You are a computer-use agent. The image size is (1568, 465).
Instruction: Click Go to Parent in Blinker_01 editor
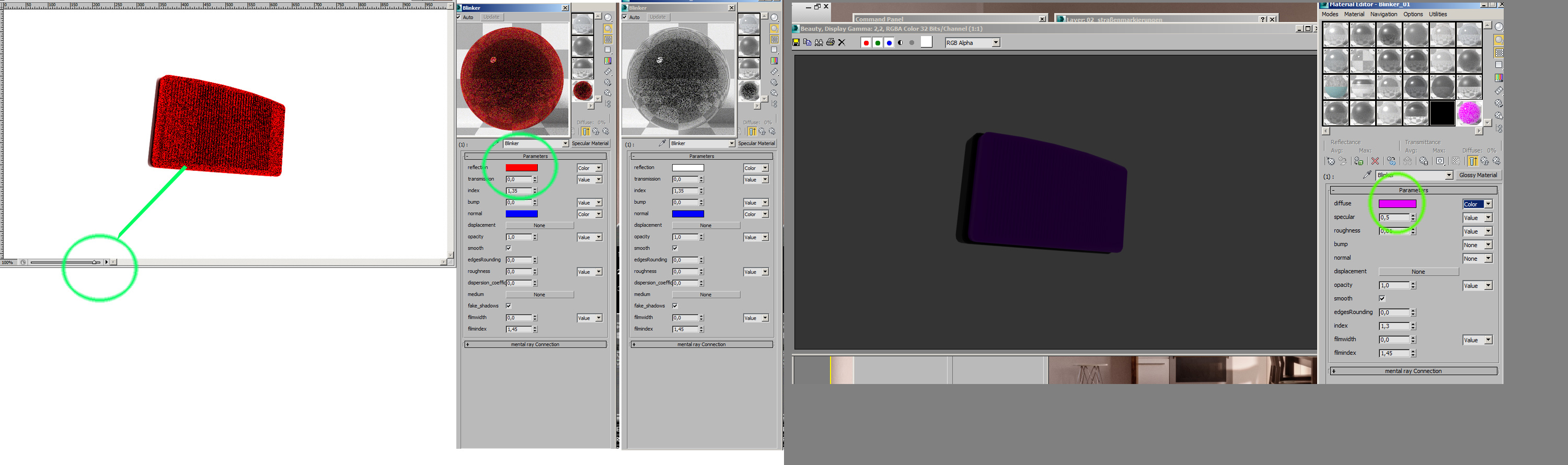1485,161
